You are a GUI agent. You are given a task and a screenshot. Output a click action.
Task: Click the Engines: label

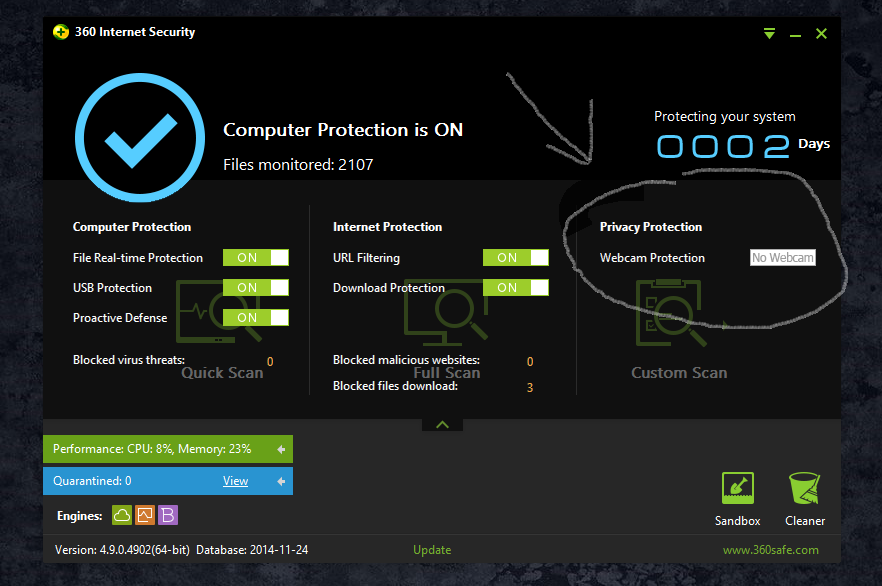point(79,516)
